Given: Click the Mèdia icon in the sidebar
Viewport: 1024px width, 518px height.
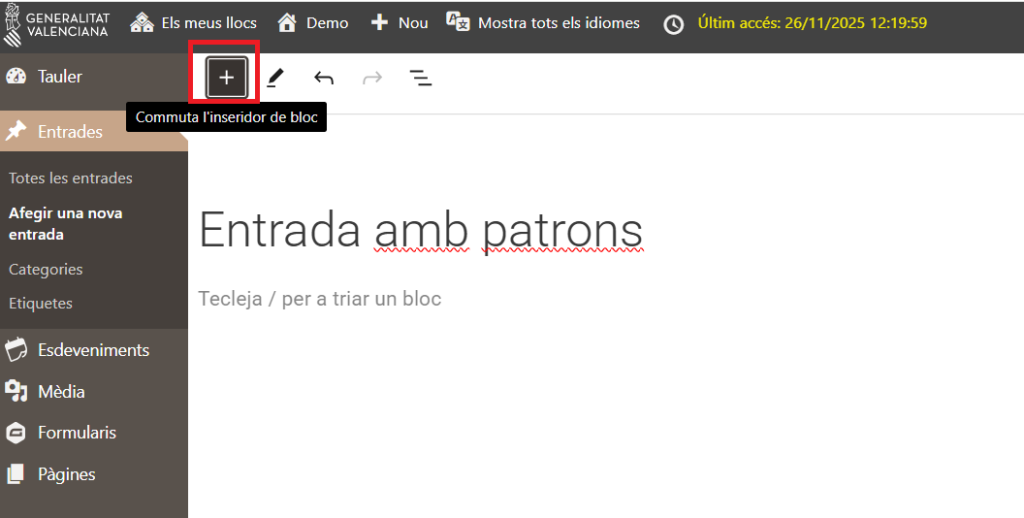Looking at the screenshot, I should click(16, 391).
